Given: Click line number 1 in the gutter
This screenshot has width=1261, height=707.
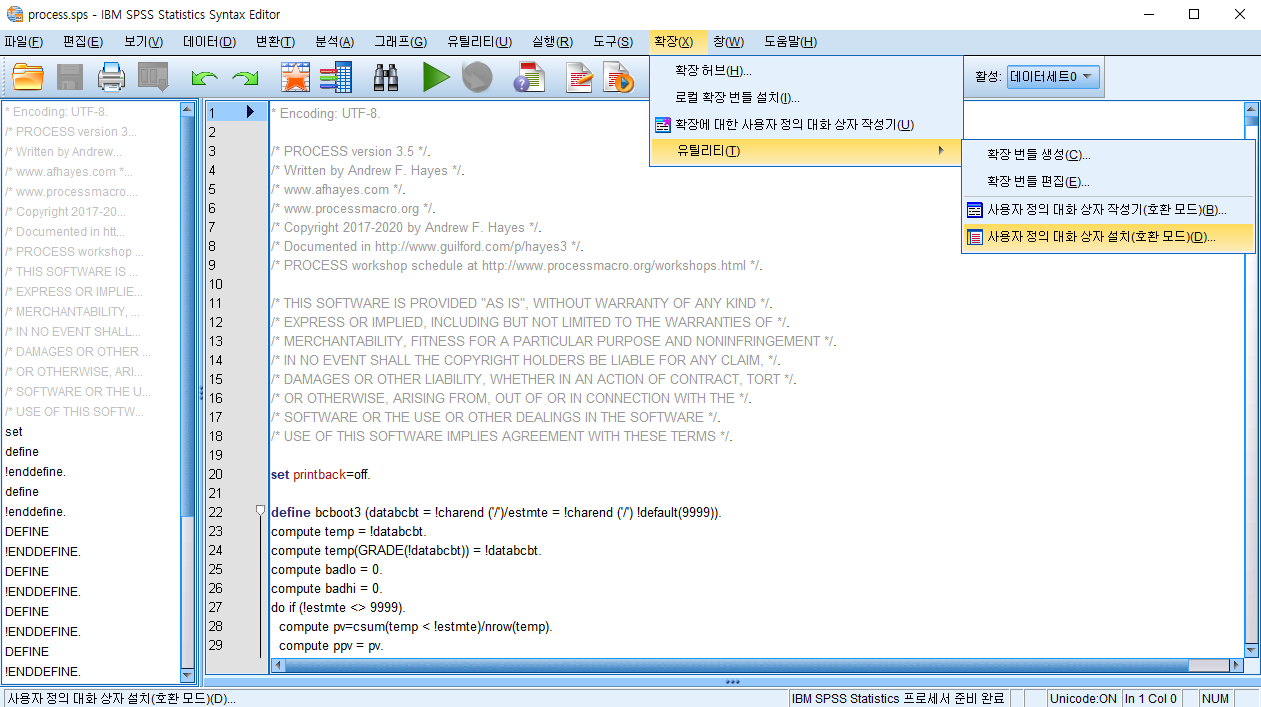Looking at the screenshot, I should [x=212, y=113].
